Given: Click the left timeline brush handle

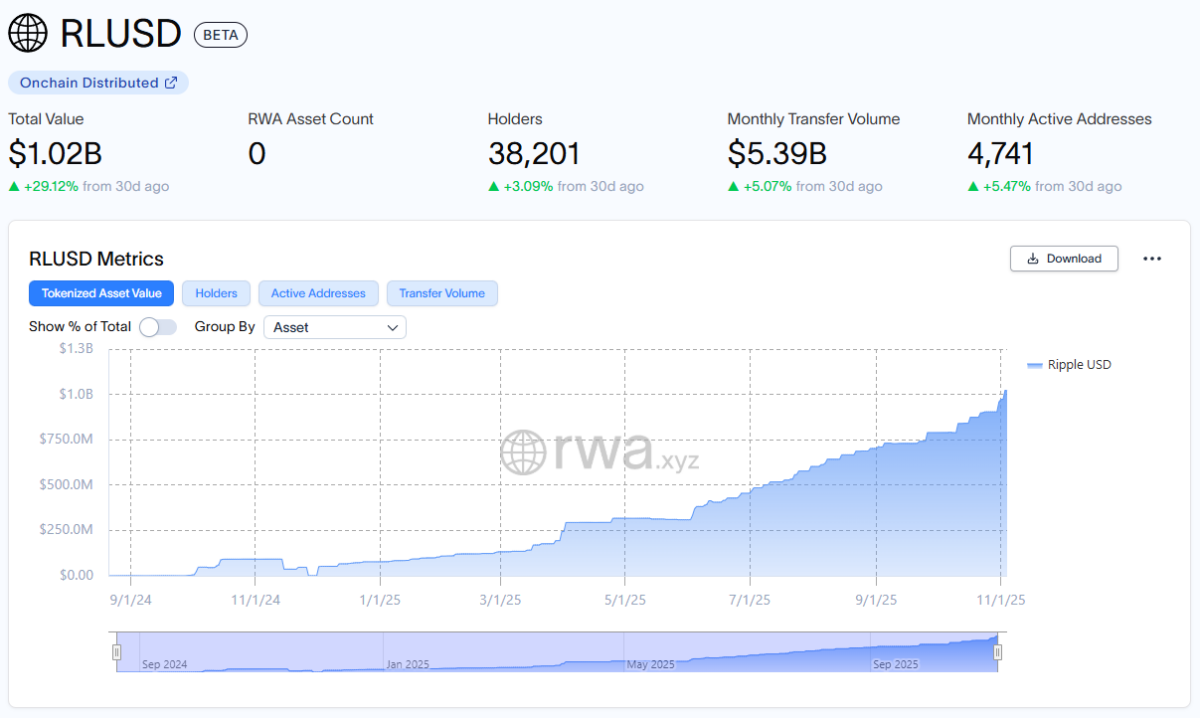Looking at the screenshot, I should 118,651.
